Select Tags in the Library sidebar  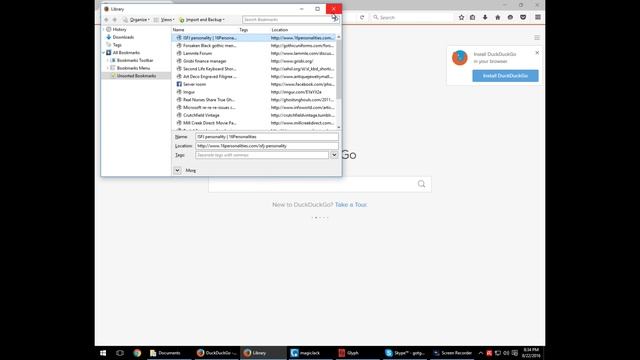tap(117, 45)
